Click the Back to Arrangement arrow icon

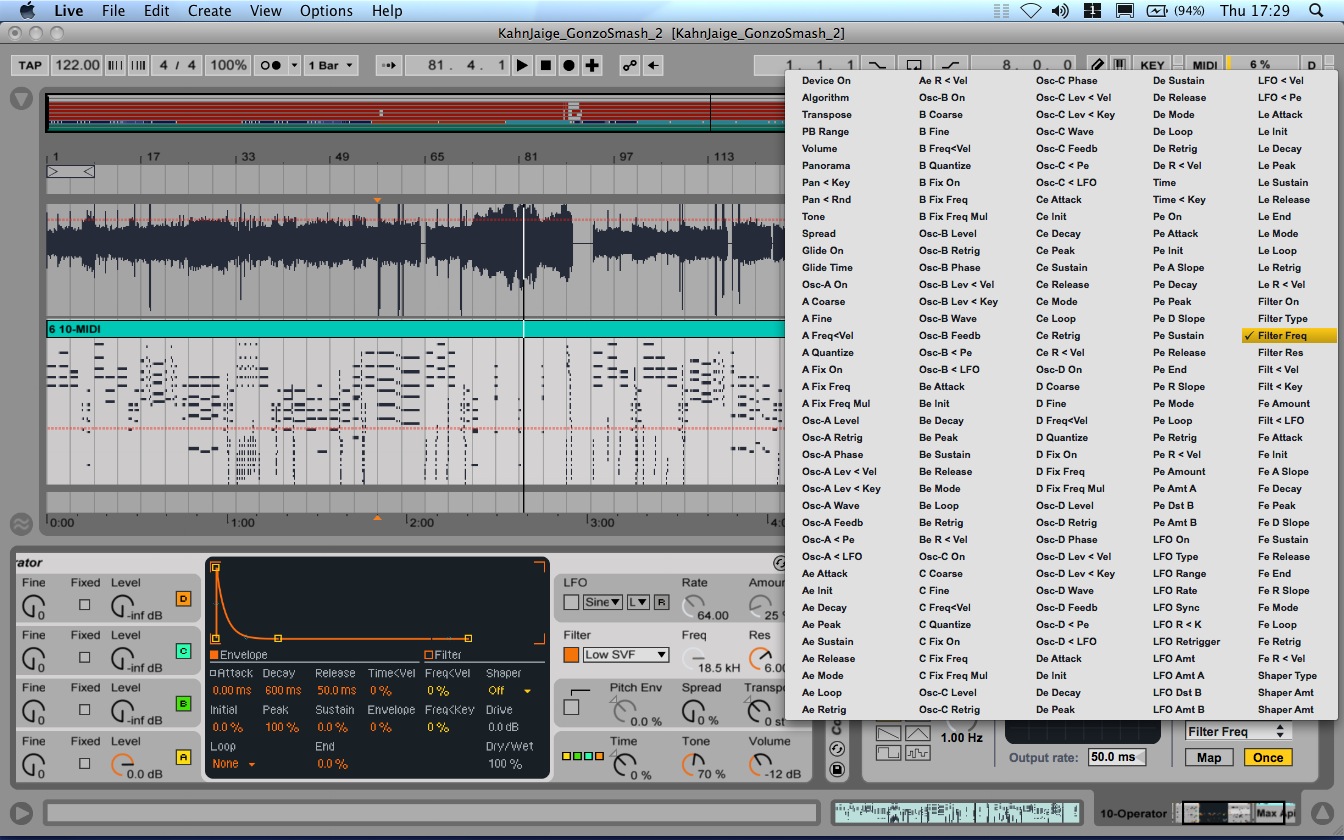click(x=653, y=65)
